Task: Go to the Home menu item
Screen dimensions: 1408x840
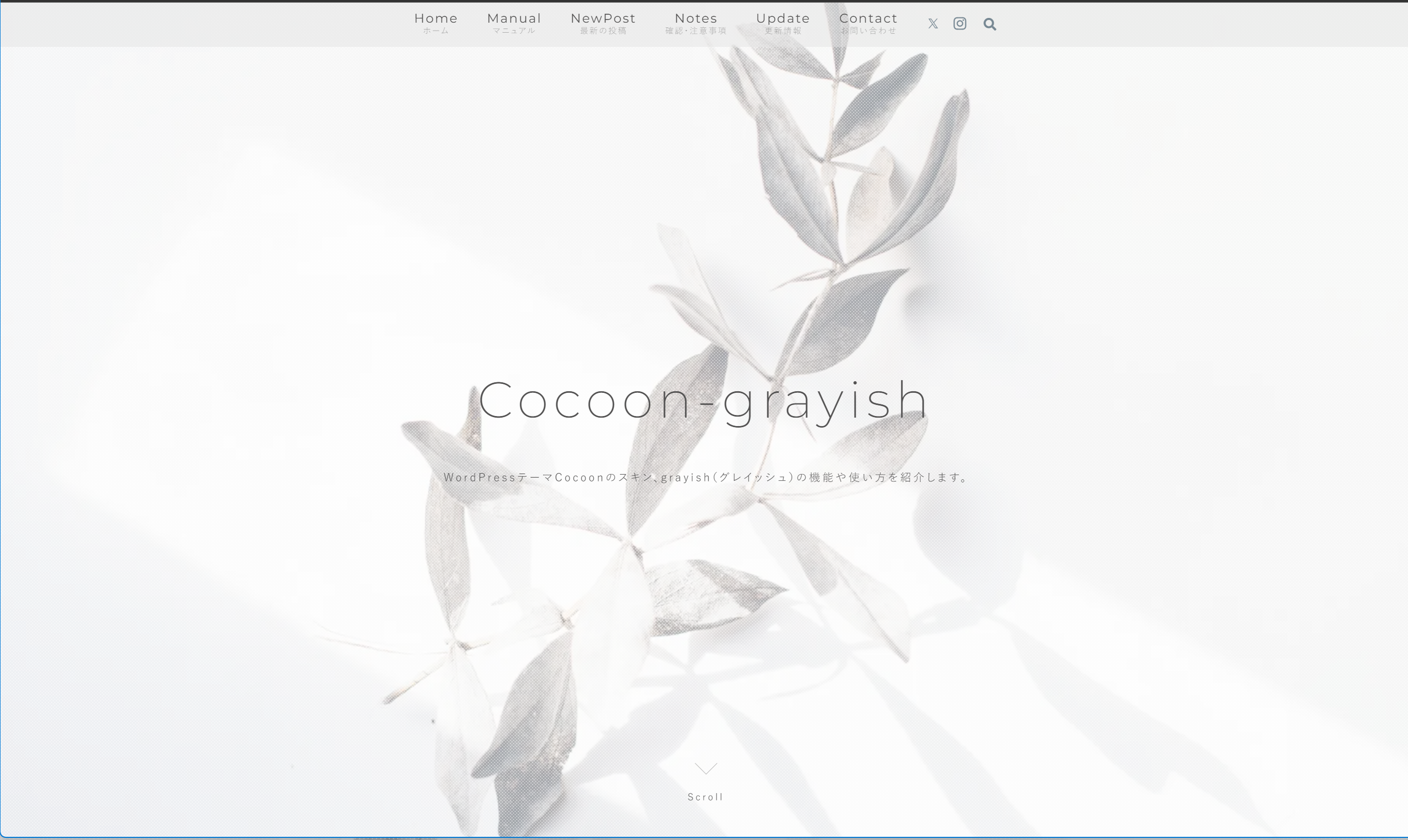Action: [x=436, y=18]
